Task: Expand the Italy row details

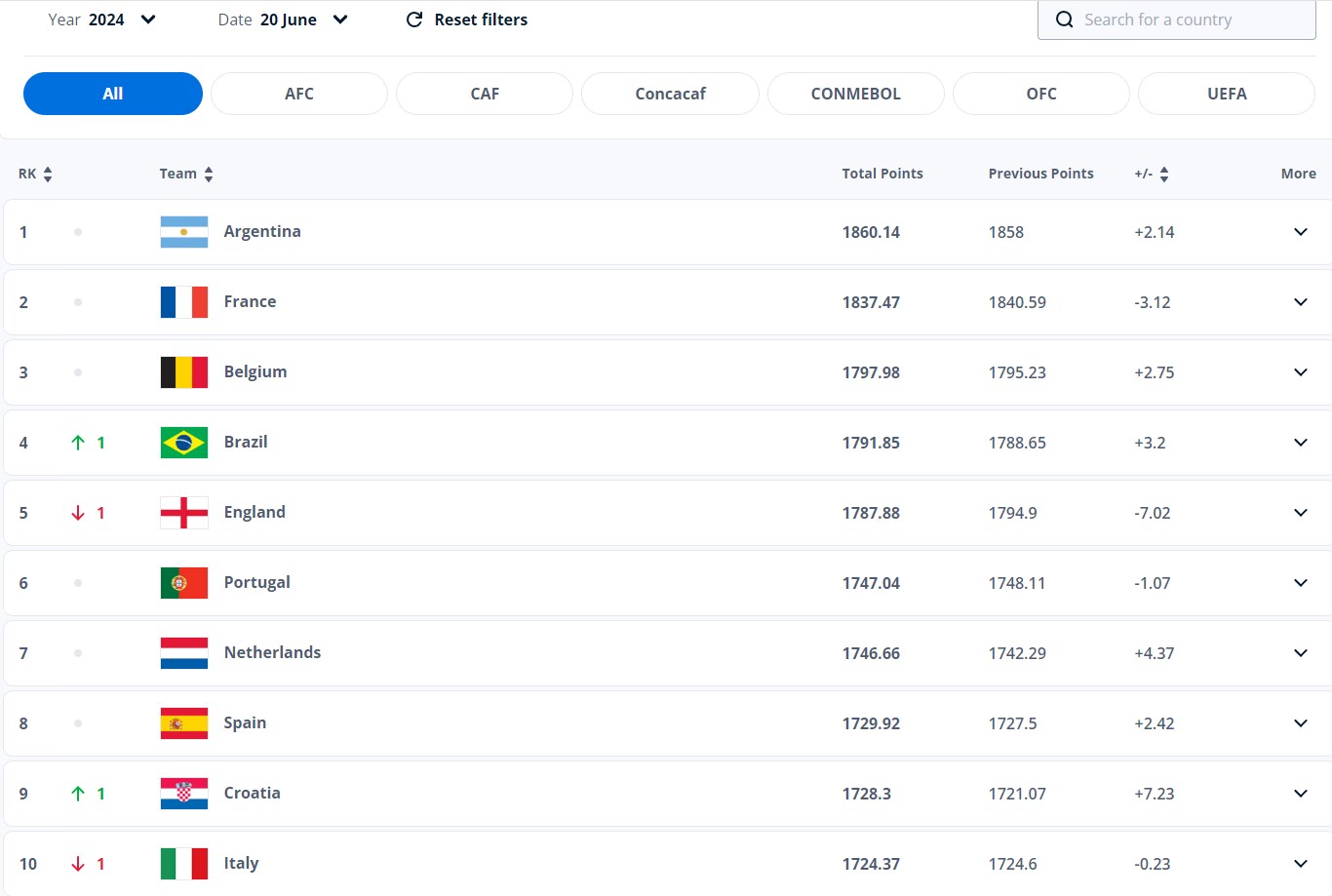Action: 1300,864
